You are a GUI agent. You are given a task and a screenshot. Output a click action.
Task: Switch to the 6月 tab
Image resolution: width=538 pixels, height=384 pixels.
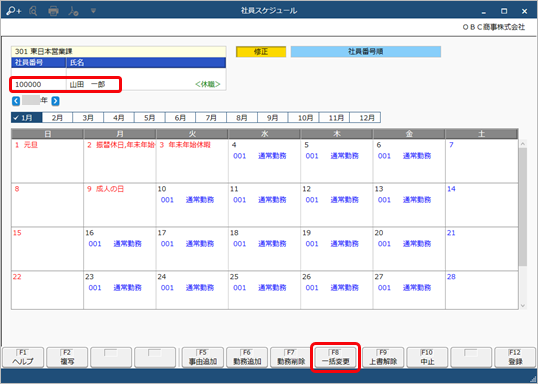180,118
